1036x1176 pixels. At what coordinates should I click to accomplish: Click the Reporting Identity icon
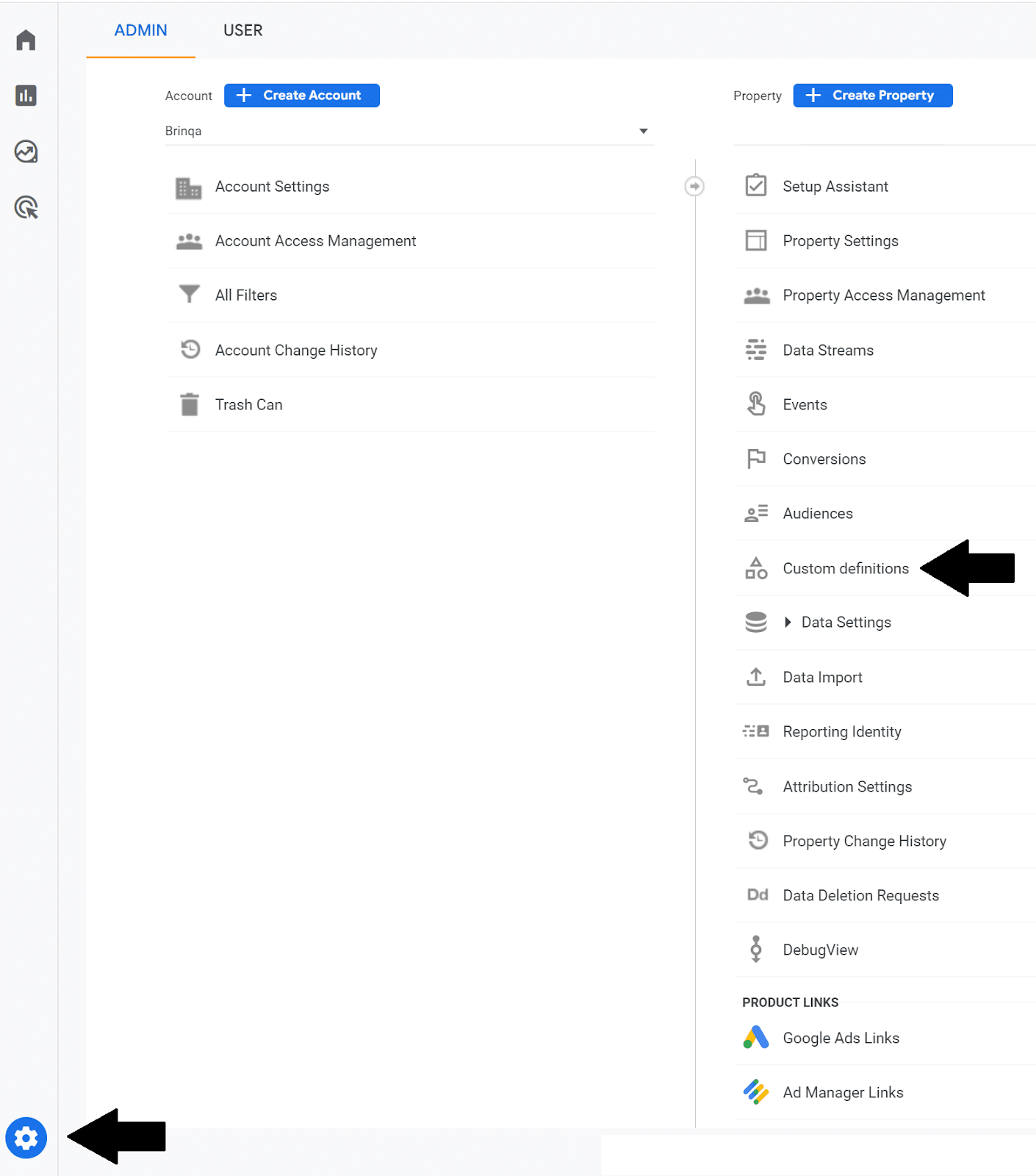pyautogui.click(x=756, y=731)
